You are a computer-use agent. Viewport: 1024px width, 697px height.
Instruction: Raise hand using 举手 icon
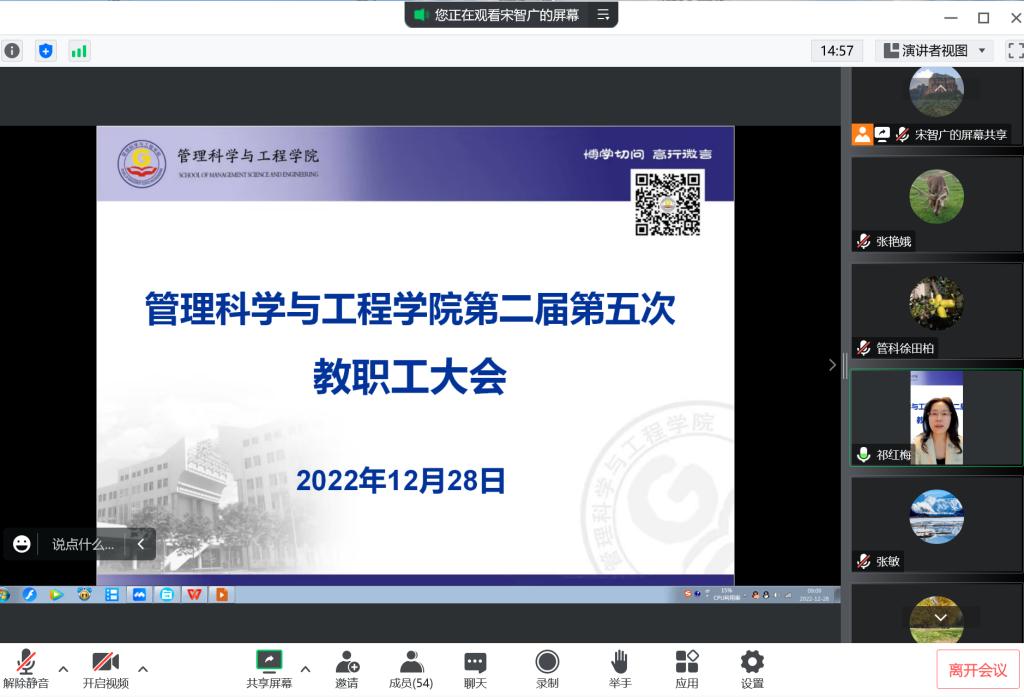click(x=619, y=668)
